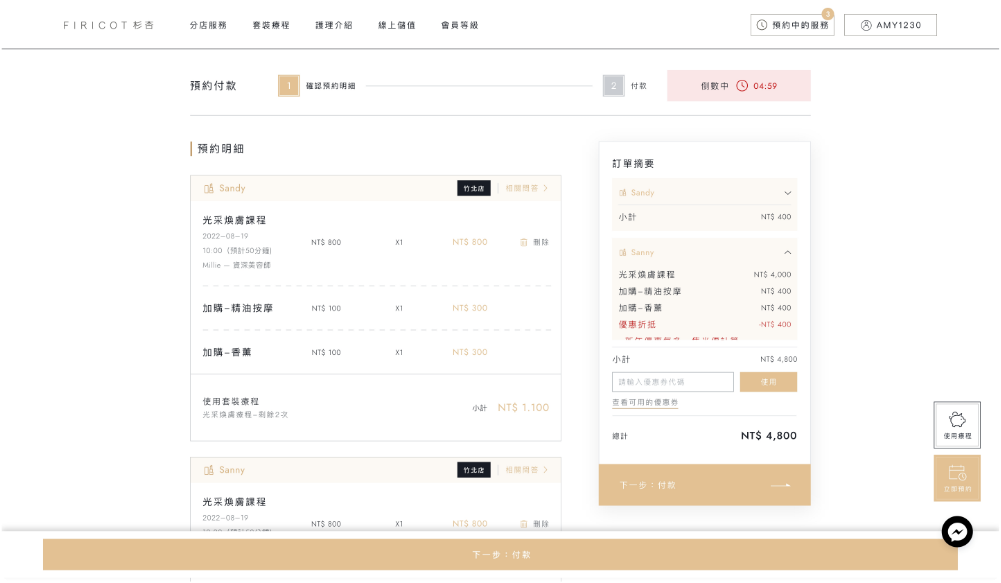Open 線上儲值 menu
The height and width of the screenshot is (583, 1001).
pyautogui.click(x=396, y=25)
